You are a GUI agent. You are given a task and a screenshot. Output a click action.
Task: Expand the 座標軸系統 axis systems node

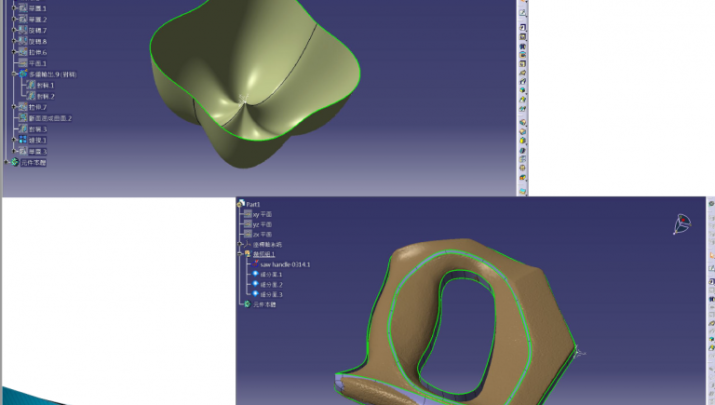[240, 244]
